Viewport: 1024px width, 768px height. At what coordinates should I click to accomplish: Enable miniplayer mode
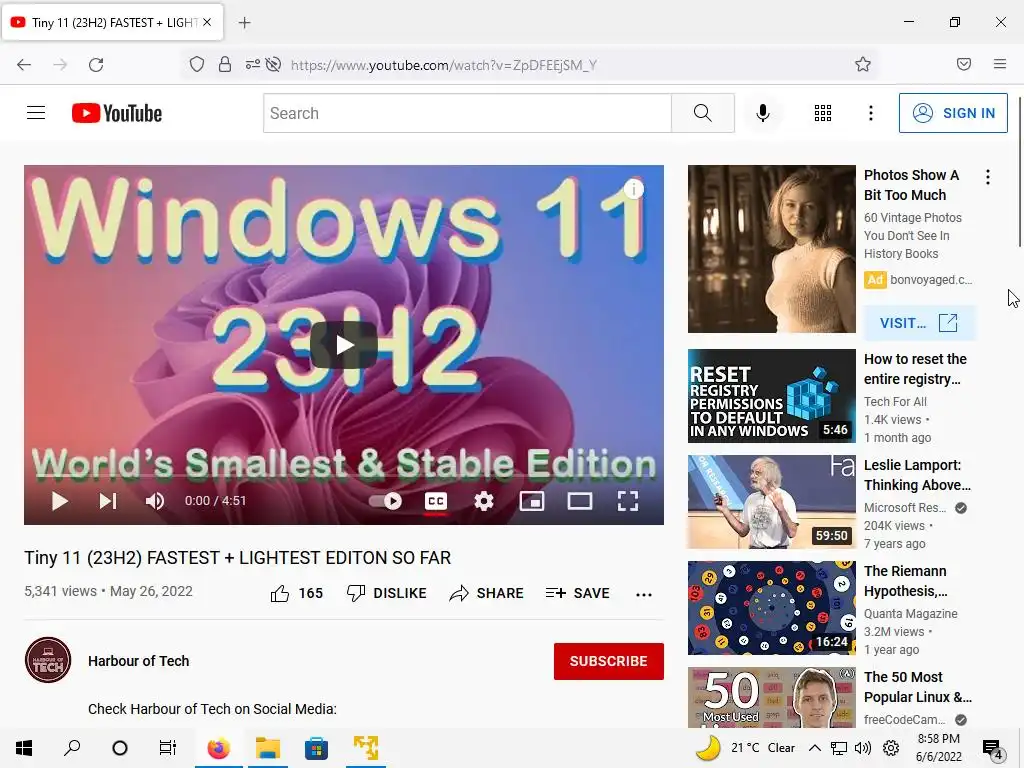coord(532,501)
